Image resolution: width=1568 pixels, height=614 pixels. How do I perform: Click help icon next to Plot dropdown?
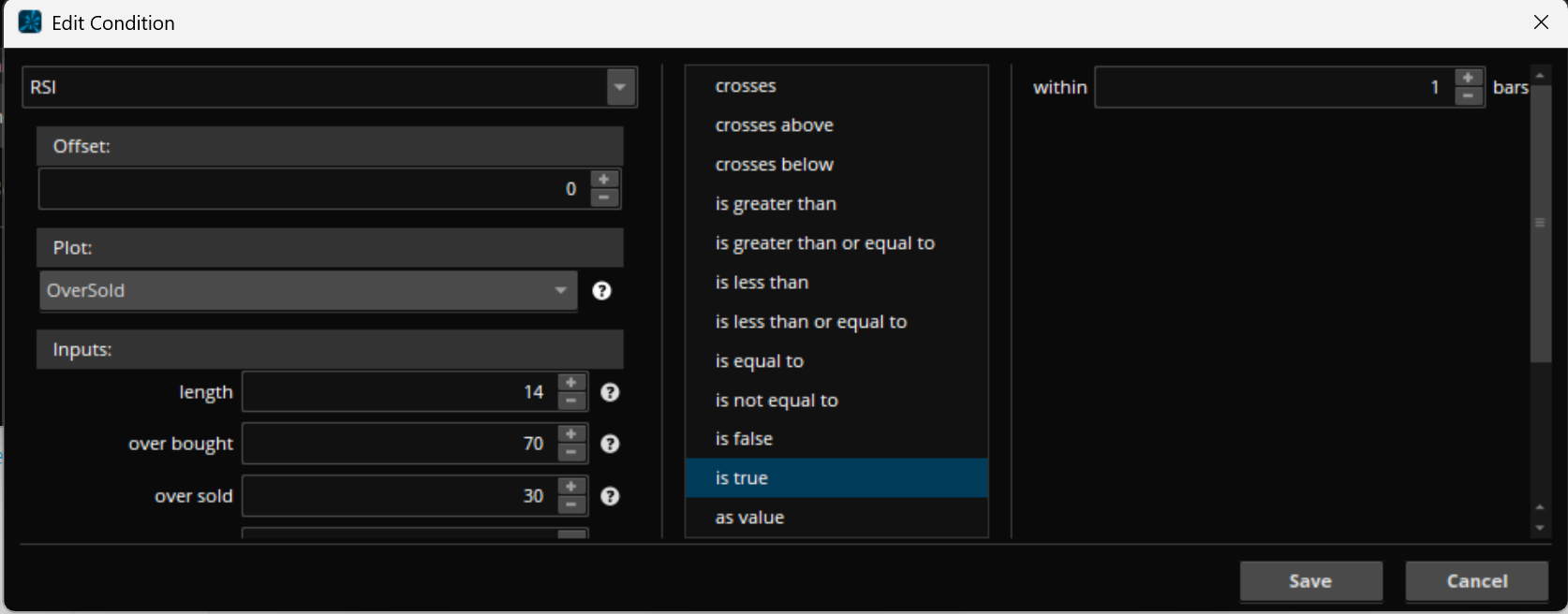tap(601, 291)
